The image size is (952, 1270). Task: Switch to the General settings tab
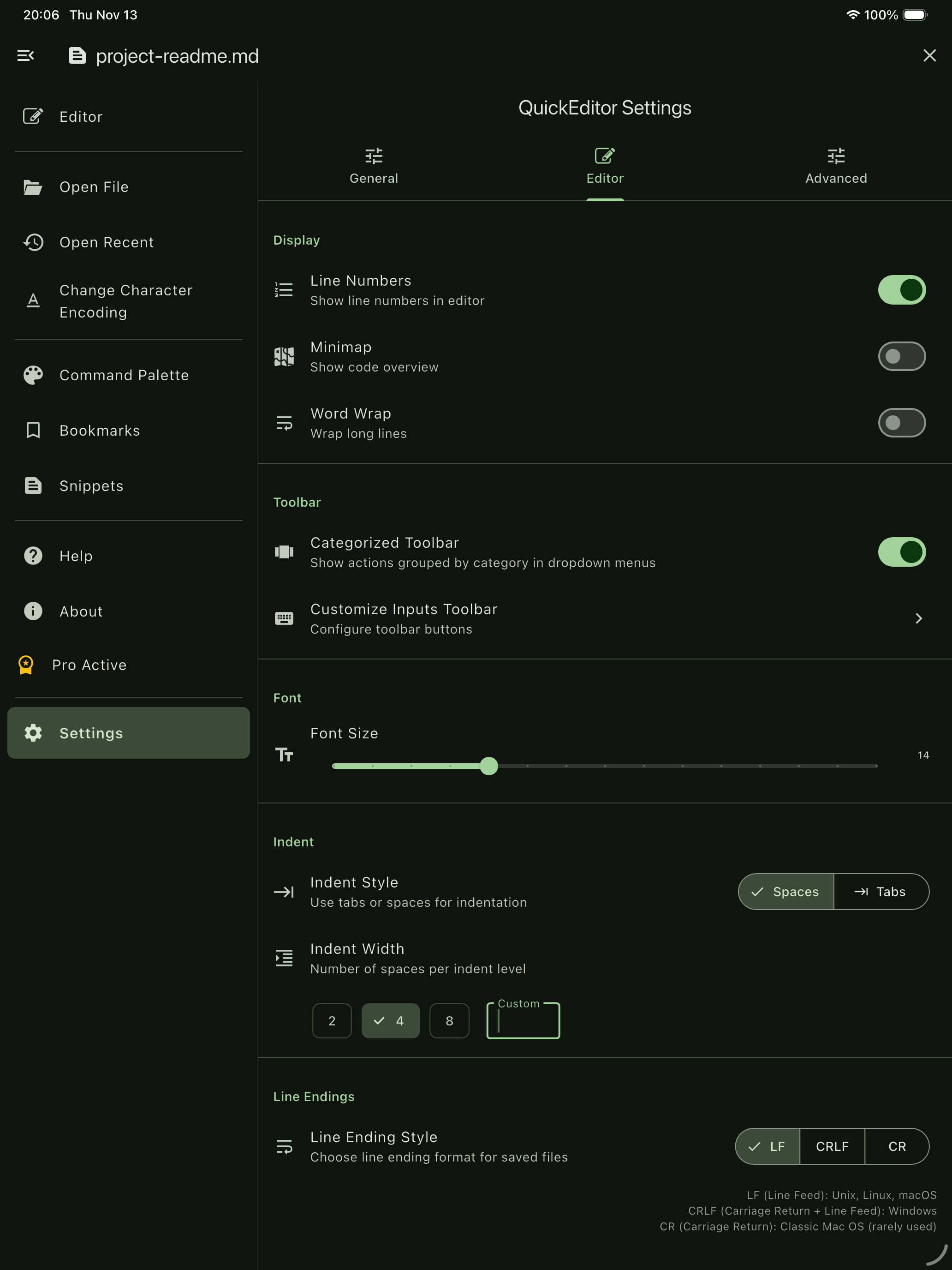(374, 167)
